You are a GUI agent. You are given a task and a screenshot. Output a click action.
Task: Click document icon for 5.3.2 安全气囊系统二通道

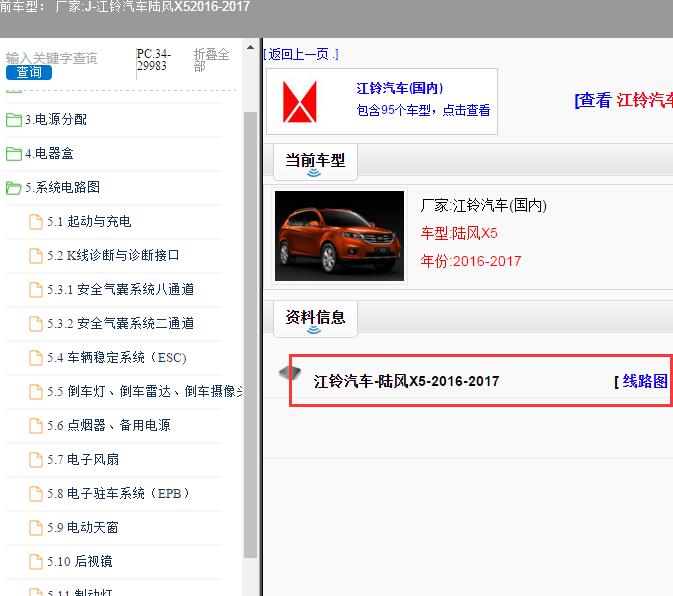click(x=36, y=324)
